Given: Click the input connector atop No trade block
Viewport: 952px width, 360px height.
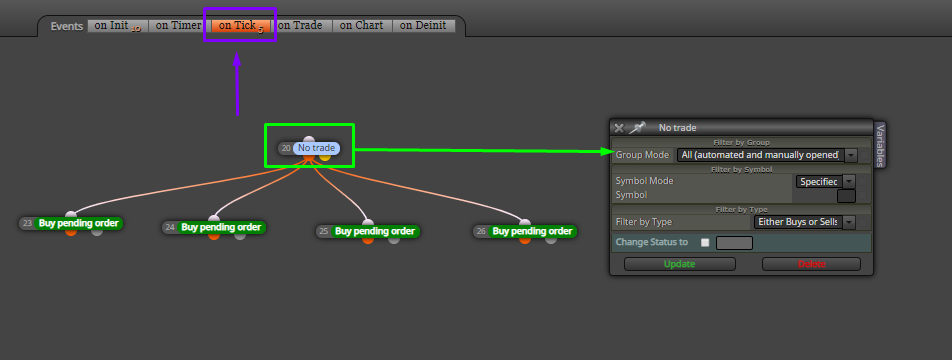Looking at the screenshot, I should click(x=309, y=140).
